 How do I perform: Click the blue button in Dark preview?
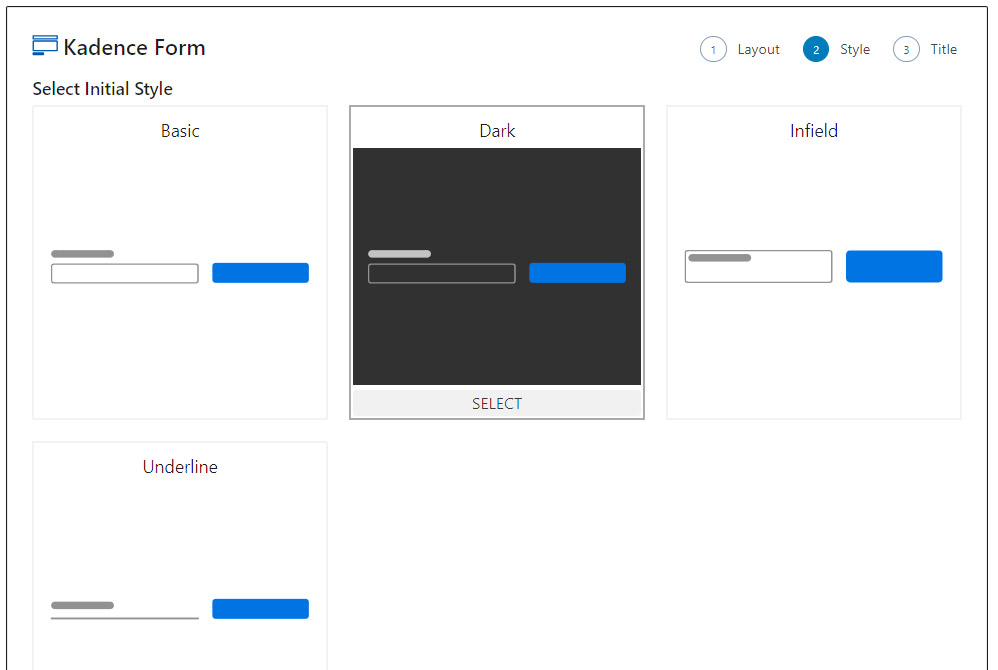tap(577, 273)
